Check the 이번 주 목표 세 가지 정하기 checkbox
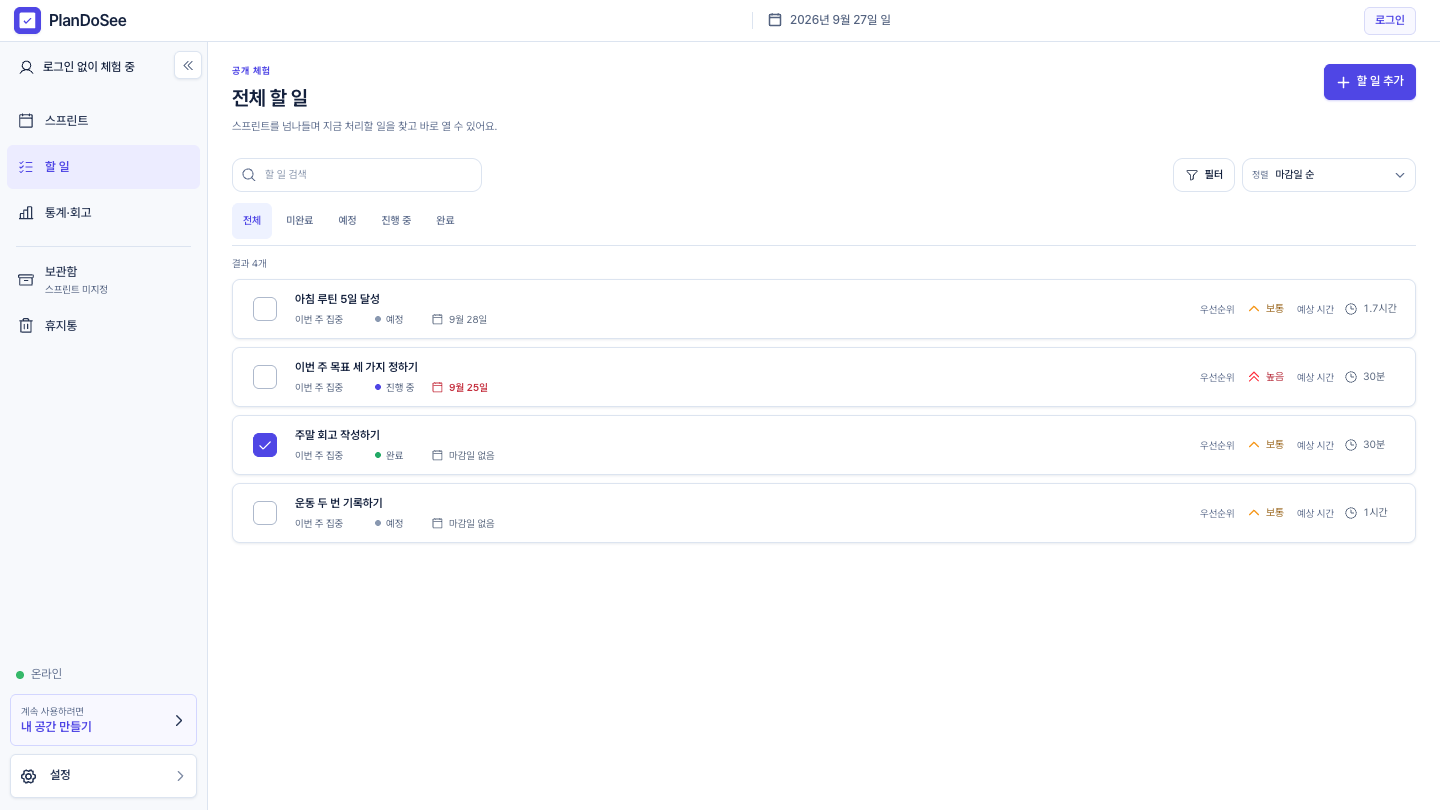The height and width of the screenshot is (810, 1440). coord(265,377)
